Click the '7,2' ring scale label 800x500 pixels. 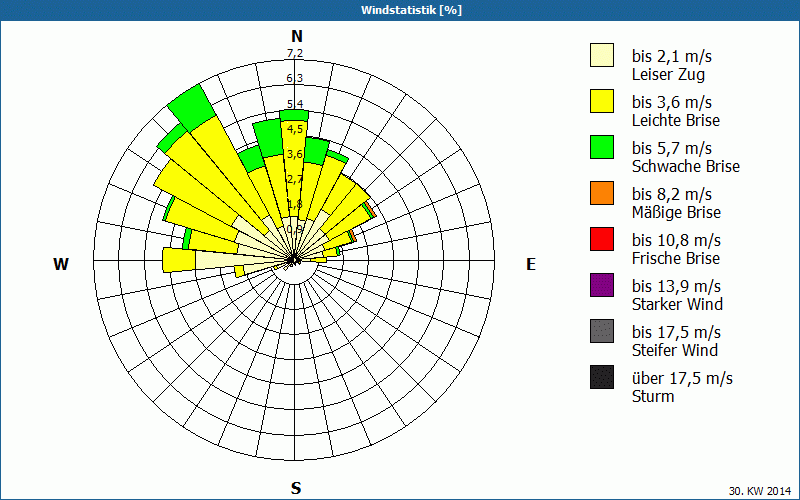click(x=295, y=53)
